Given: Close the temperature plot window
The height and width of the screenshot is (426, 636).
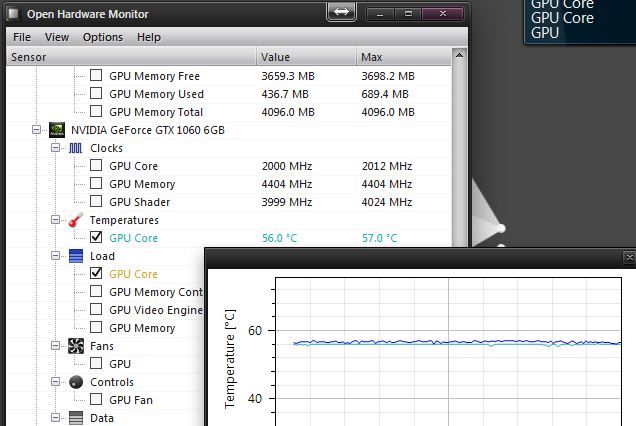Looking at the screenshot, I should pos(629,258).
